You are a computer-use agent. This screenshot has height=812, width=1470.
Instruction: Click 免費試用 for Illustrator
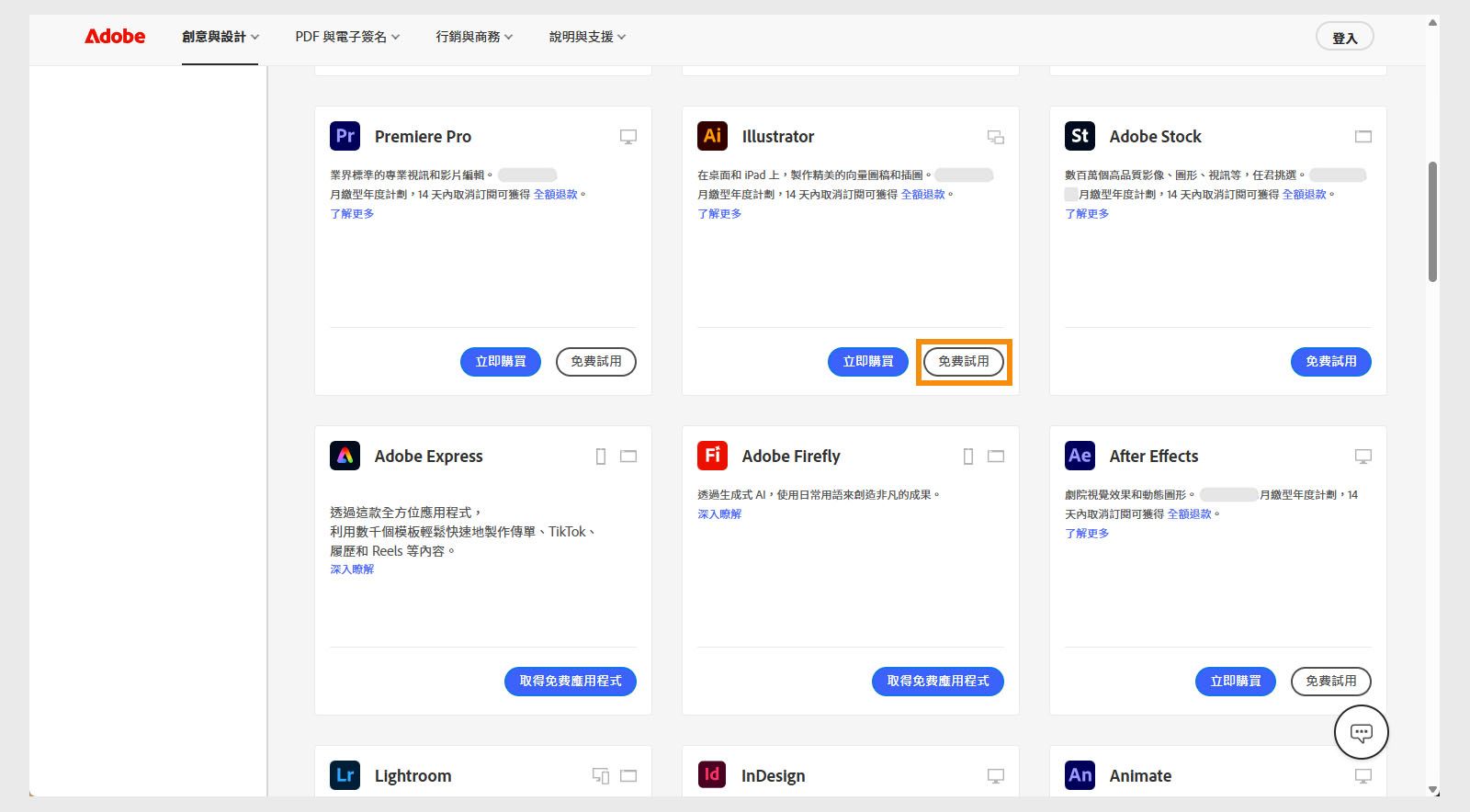(x=964, y=362)
